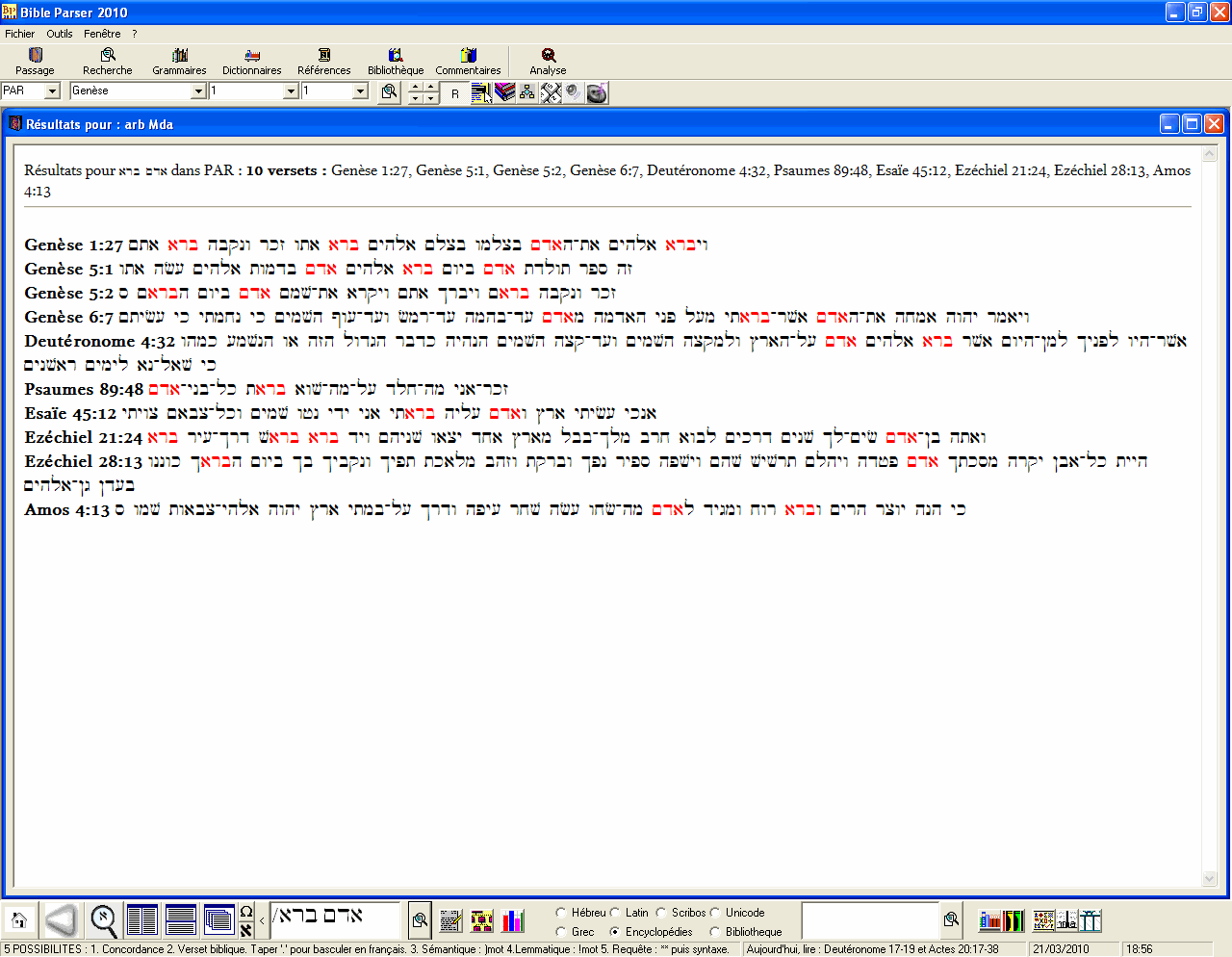
Task: Click the Ezéchiel 28:13 verse reference
Action: [x=83, y=461]
